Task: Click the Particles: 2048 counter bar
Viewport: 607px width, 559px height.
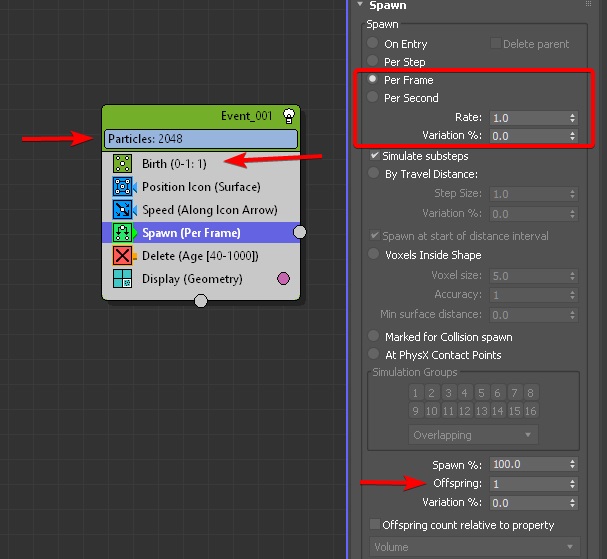Action: point(201,139)
